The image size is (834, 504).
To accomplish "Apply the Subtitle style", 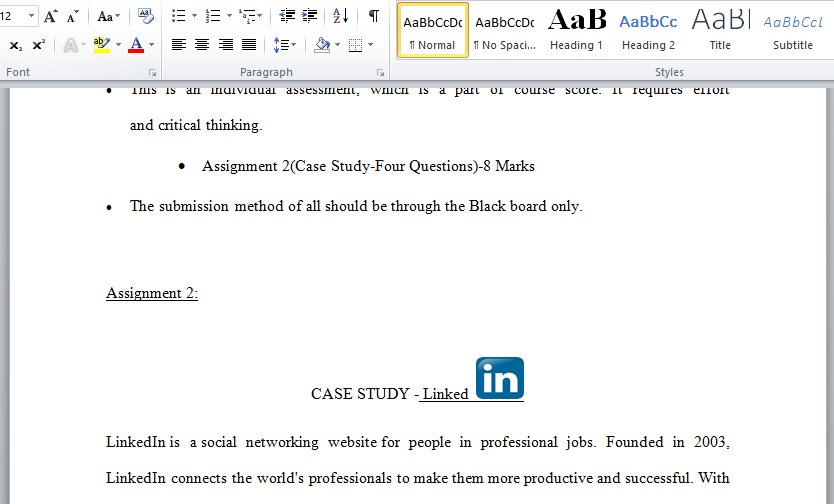I will pos(793,30).
